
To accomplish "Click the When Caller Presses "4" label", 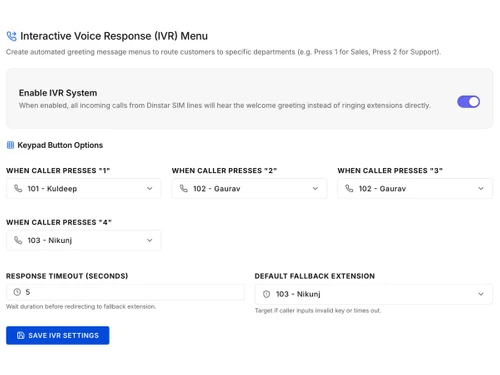I will [59, 222].
